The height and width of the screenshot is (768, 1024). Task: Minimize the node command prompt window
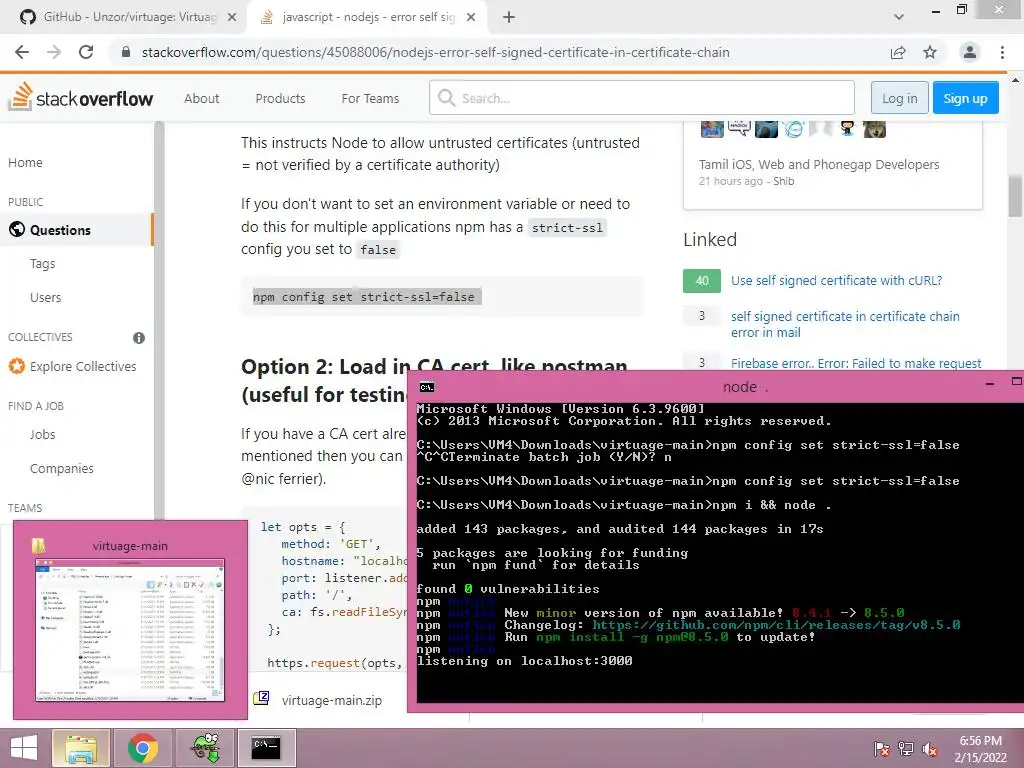tap(990, 385)
